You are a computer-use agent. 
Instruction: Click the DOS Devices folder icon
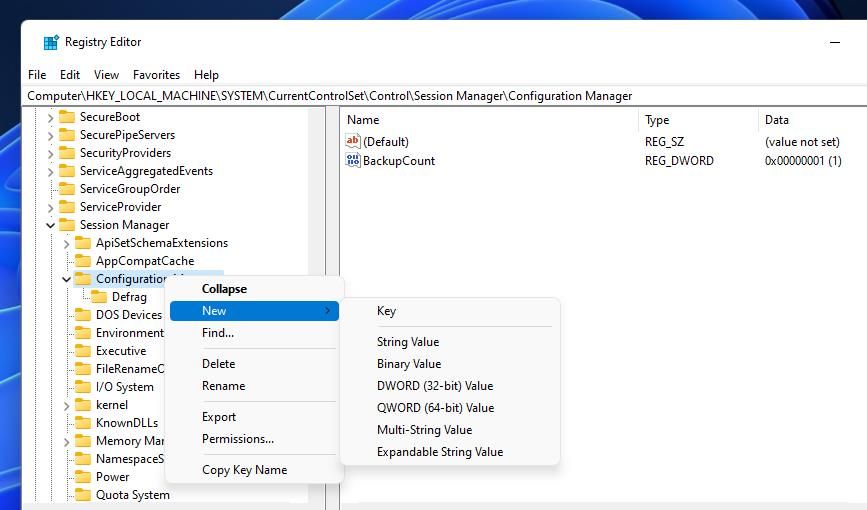[83, 315]
